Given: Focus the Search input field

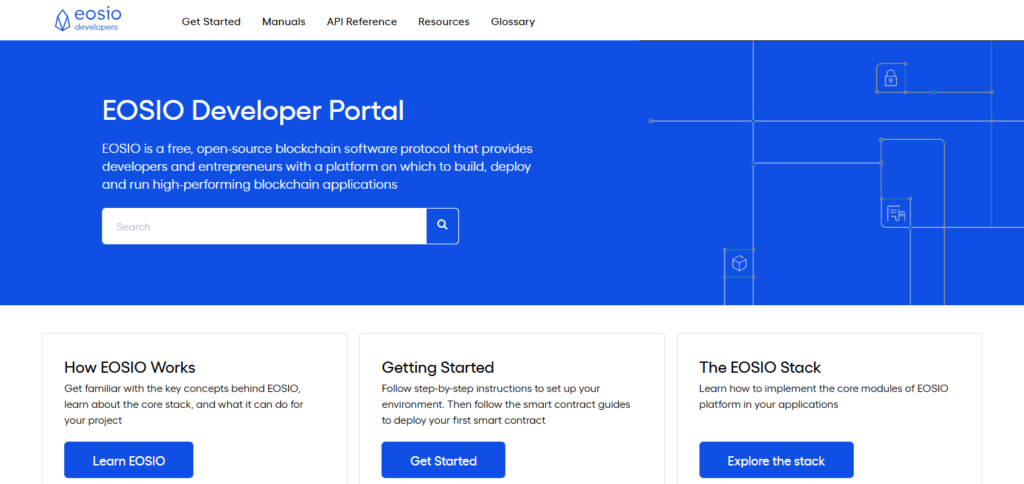Looking at the screenshot, I should [264, 226].
